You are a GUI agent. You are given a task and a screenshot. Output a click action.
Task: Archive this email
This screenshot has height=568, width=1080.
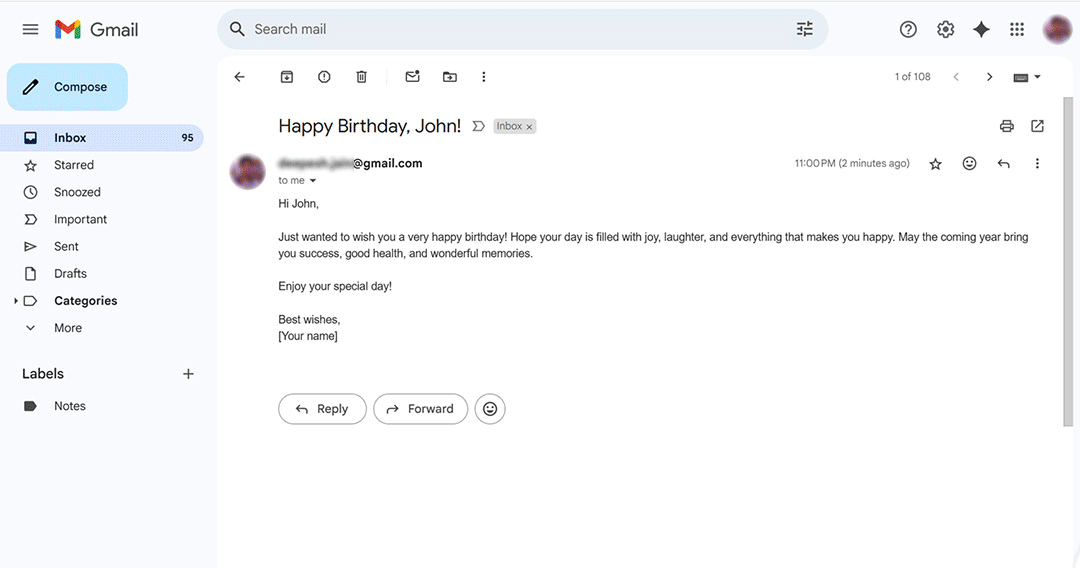point(287,76)
